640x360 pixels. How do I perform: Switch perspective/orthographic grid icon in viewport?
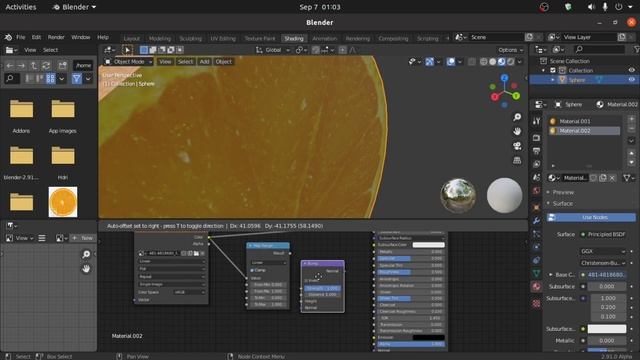pyautogui.click(x=517, y=160)
